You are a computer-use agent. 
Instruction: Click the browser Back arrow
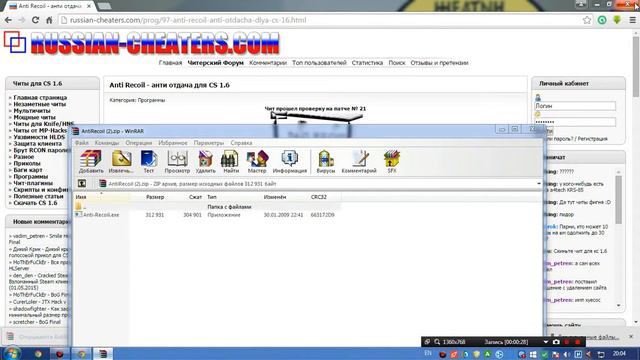8,20
